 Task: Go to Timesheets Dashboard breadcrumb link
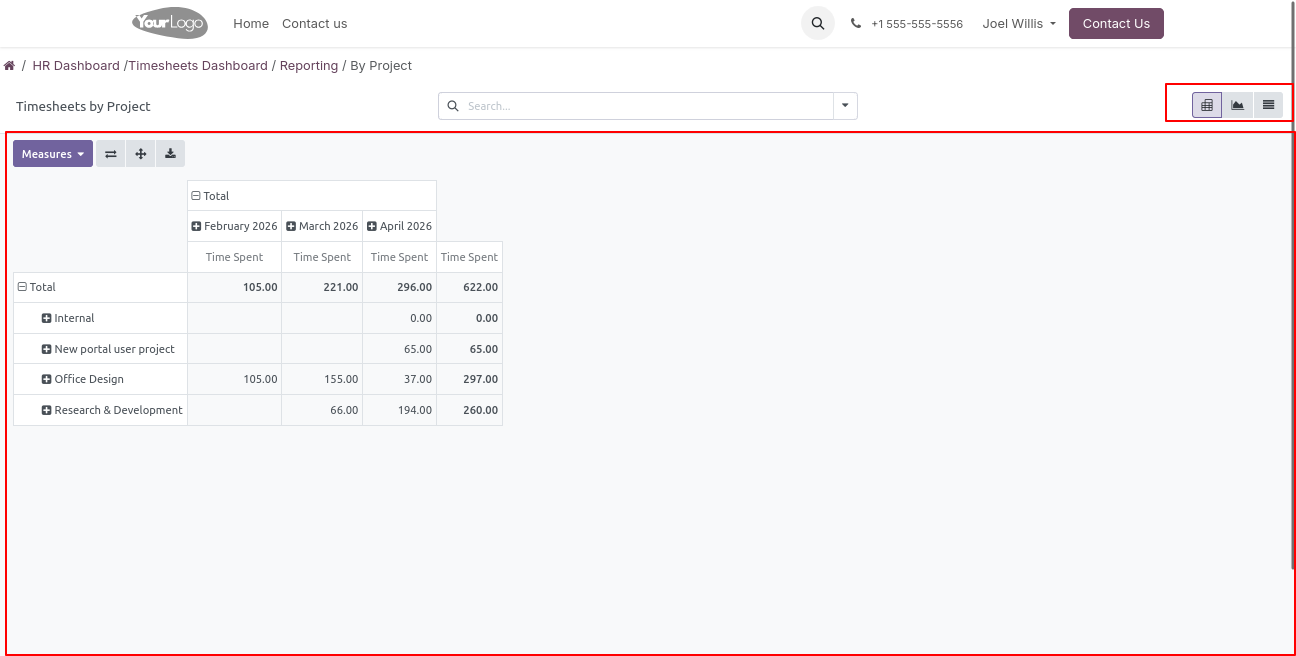[198, 66]
